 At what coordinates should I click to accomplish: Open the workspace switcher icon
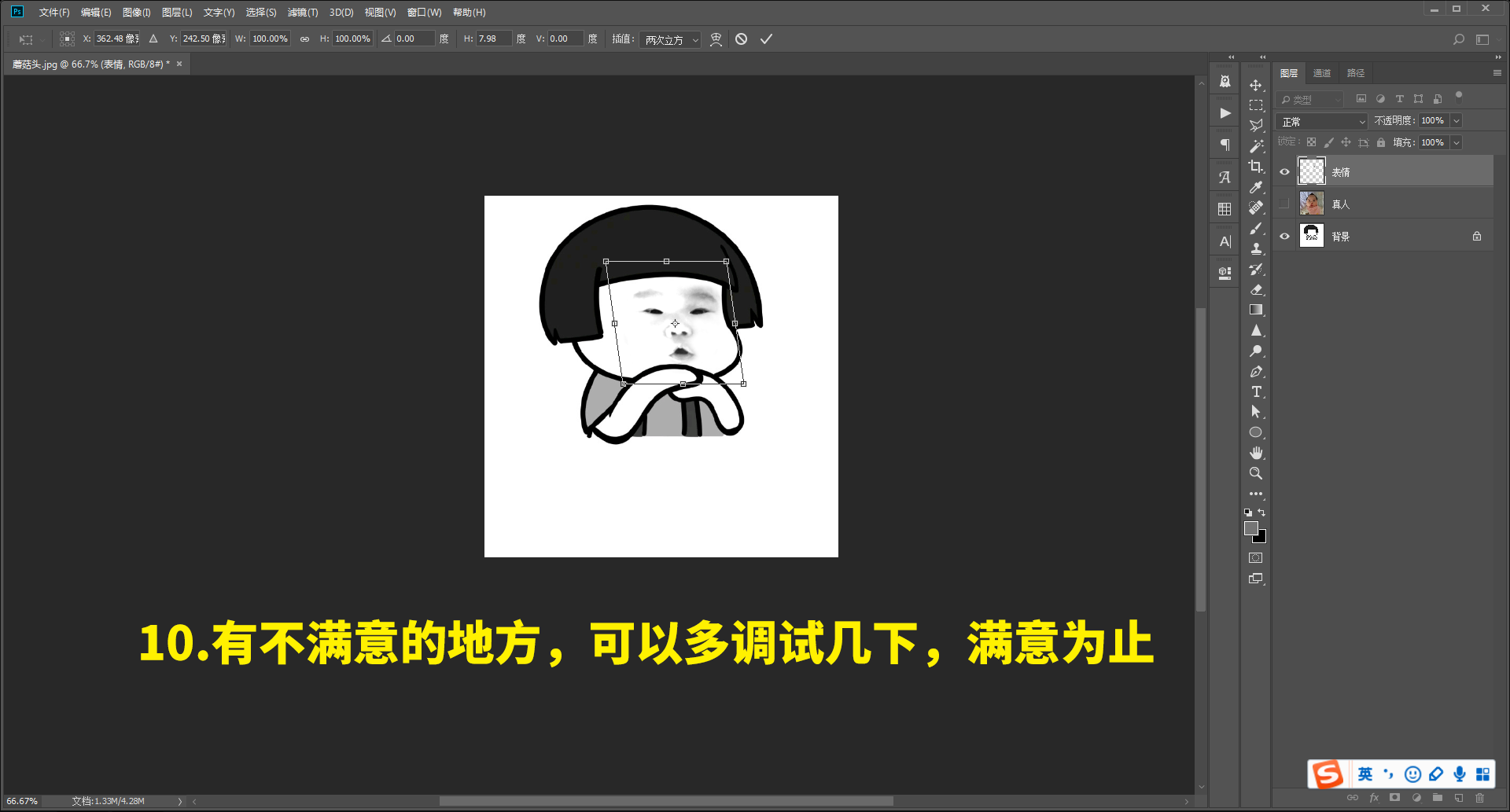click(1482, 39)
